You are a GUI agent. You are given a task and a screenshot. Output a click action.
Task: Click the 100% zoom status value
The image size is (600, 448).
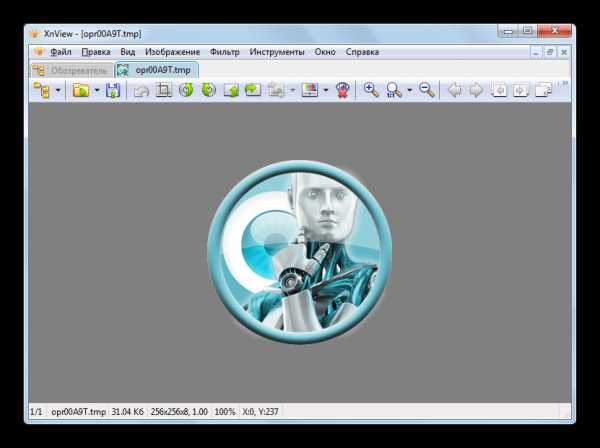(x=225, y=412)
